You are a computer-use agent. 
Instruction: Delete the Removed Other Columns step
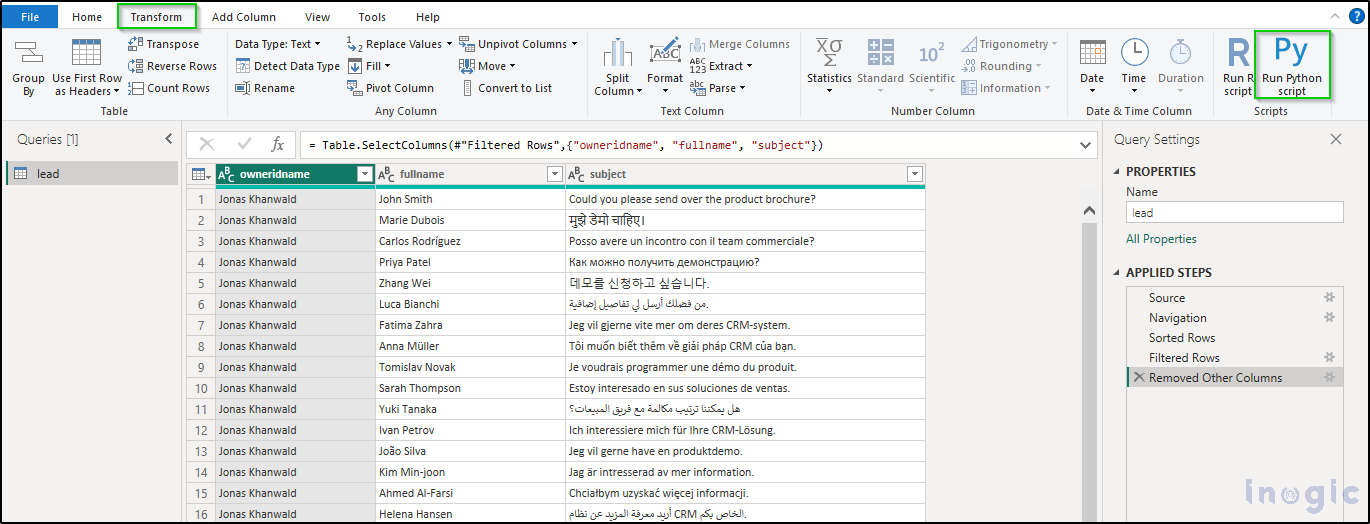(x=1138, y=377)
